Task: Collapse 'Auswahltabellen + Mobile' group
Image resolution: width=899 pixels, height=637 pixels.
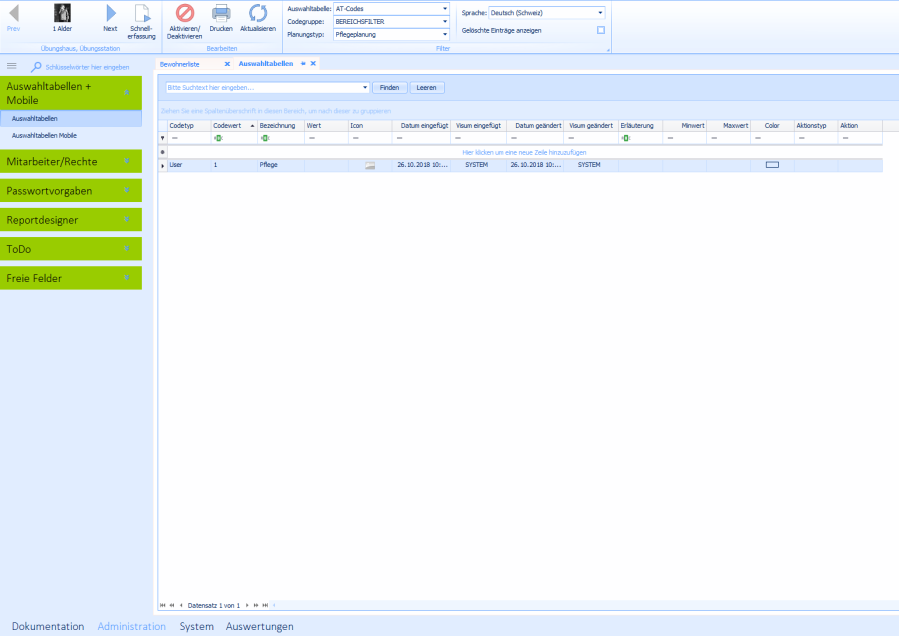Action: coord(127,93)
